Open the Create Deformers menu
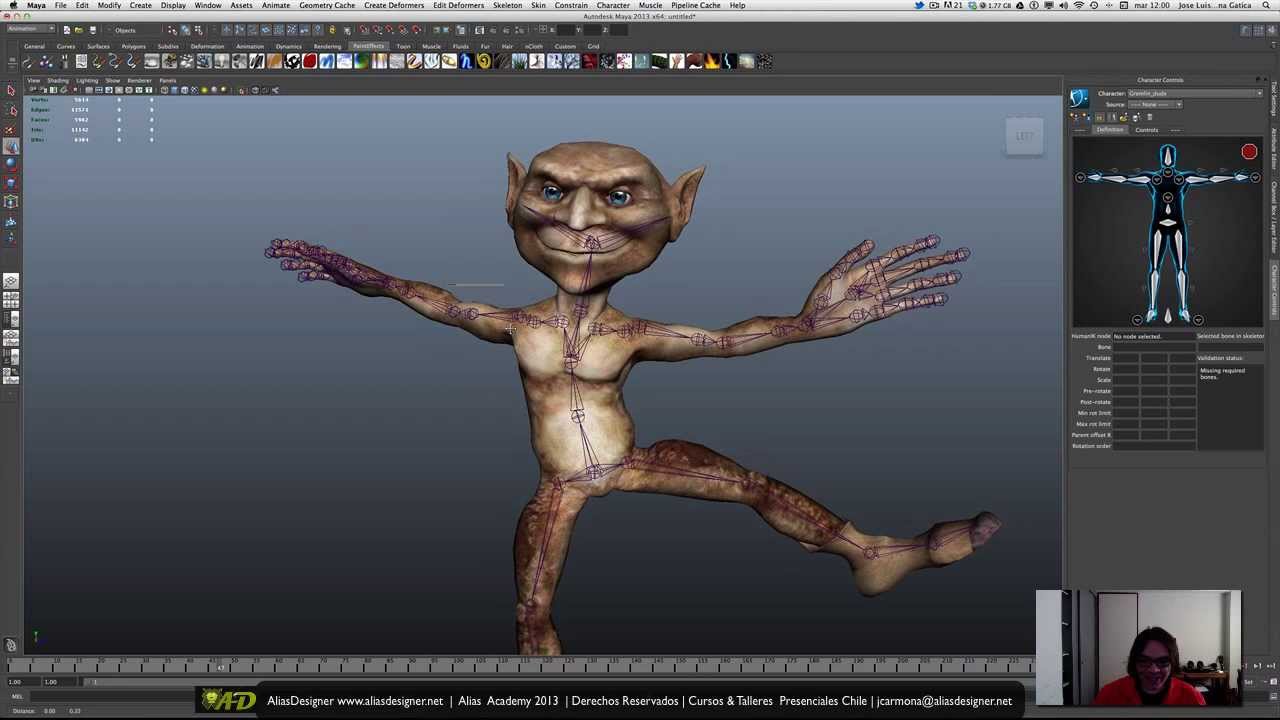The height and width of the screenshot is (720, 1280). coord(394,5)
